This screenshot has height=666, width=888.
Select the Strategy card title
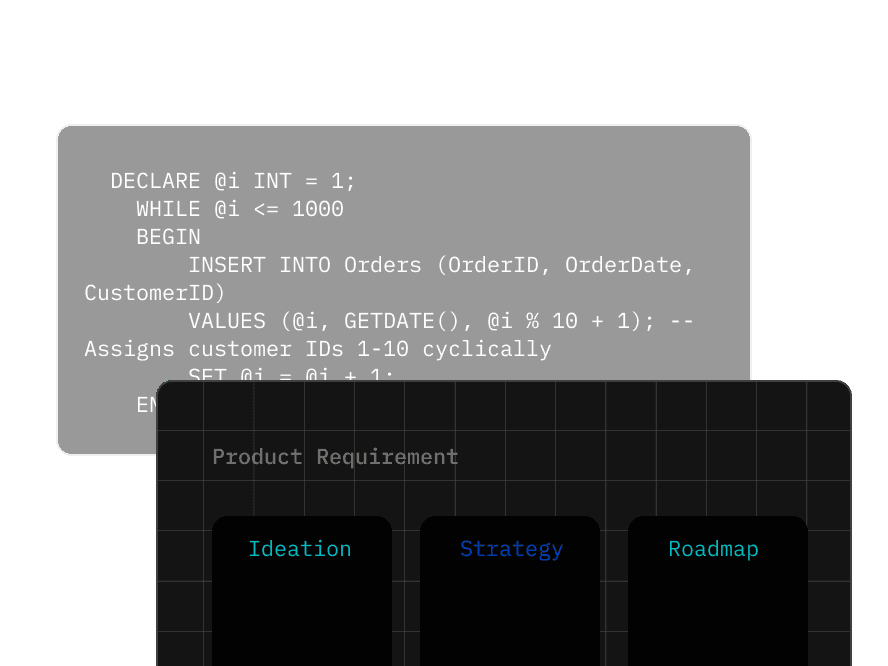[511, 549]
